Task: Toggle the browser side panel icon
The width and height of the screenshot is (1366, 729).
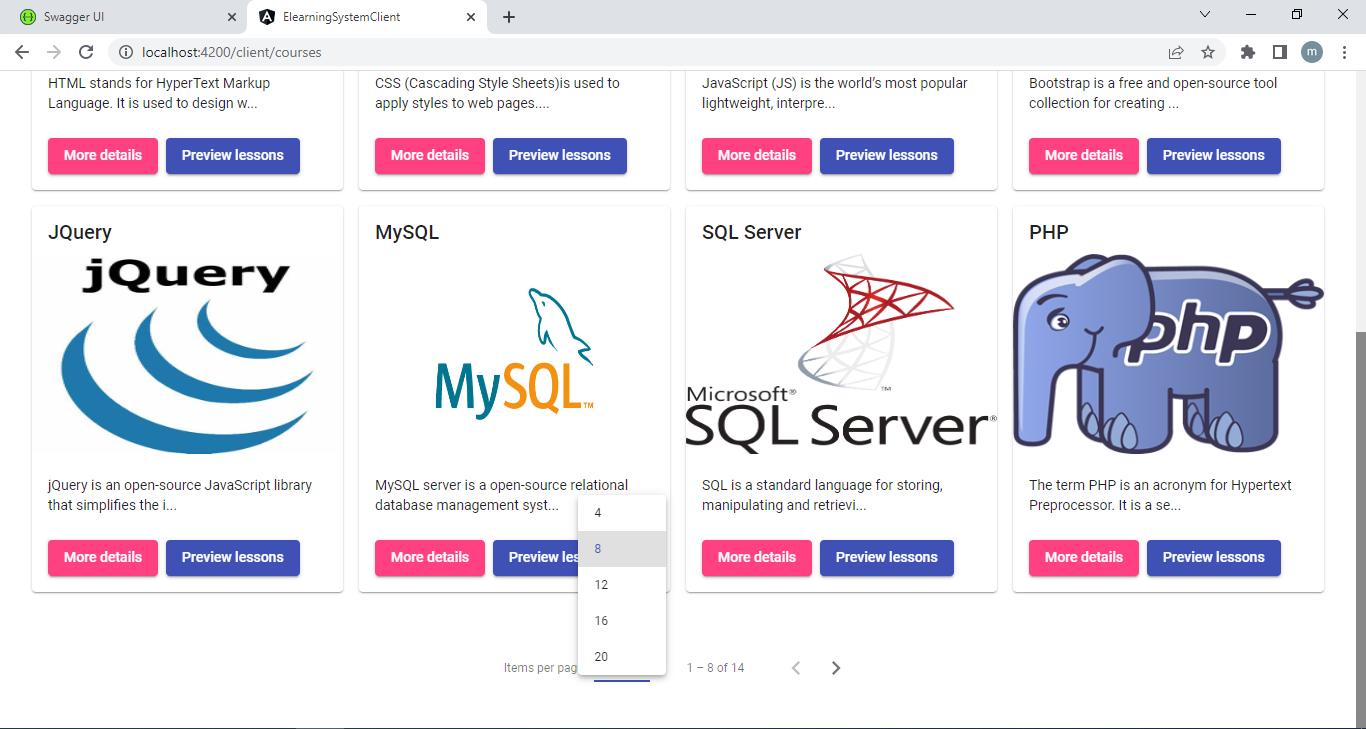Action: click(x=1279, y=52)
